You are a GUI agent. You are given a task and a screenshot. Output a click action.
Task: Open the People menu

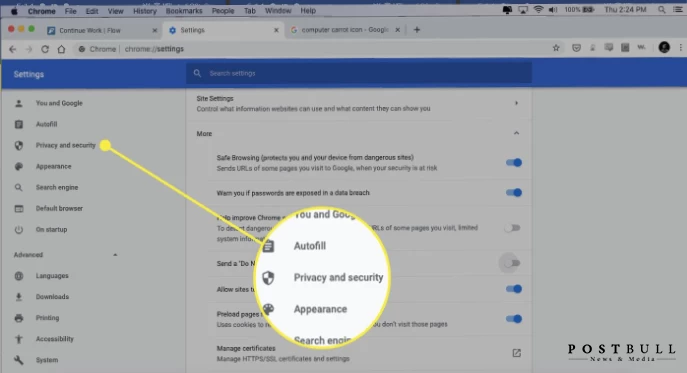click(223, 11)
